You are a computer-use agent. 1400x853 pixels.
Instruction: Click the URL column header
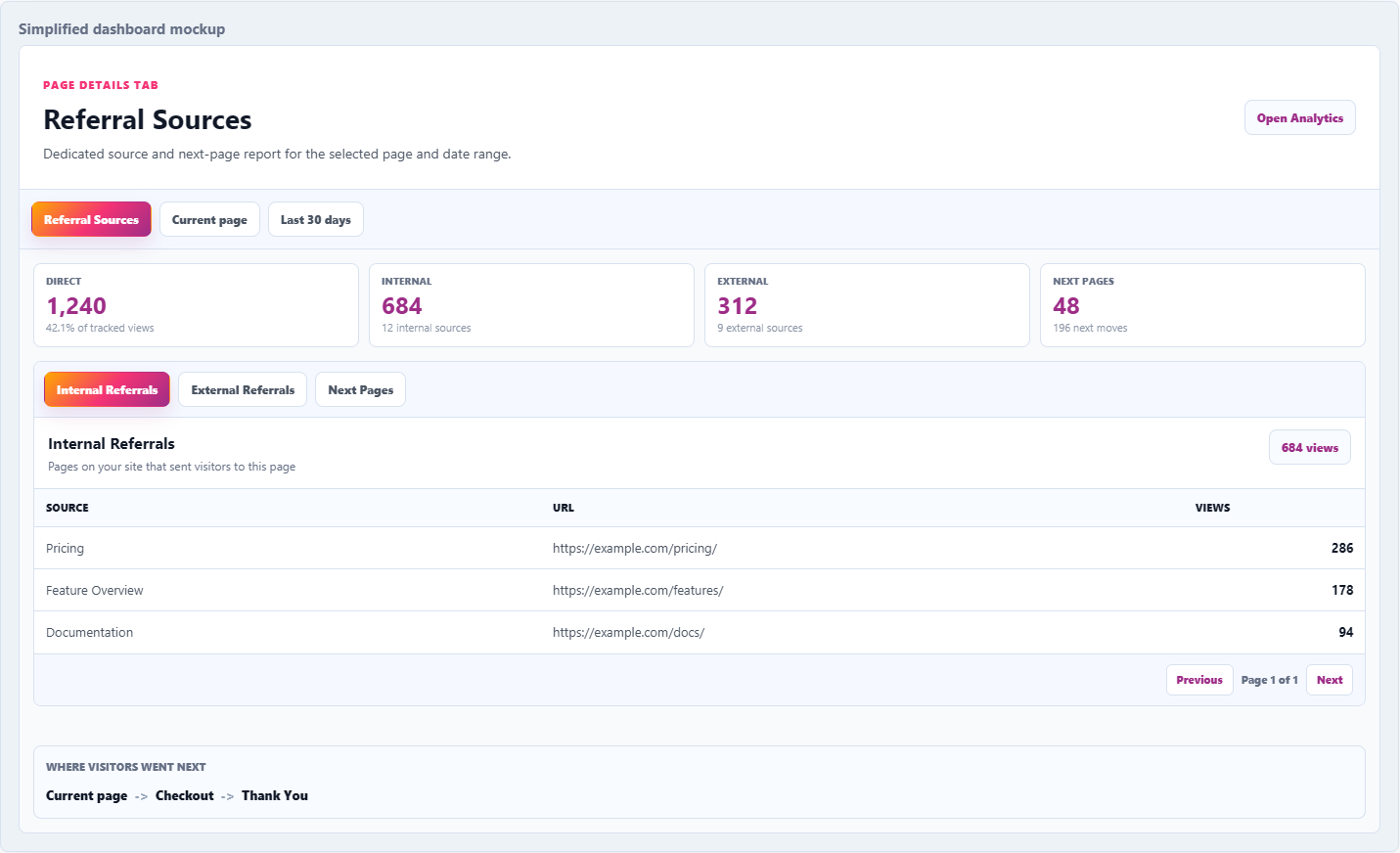564,508
